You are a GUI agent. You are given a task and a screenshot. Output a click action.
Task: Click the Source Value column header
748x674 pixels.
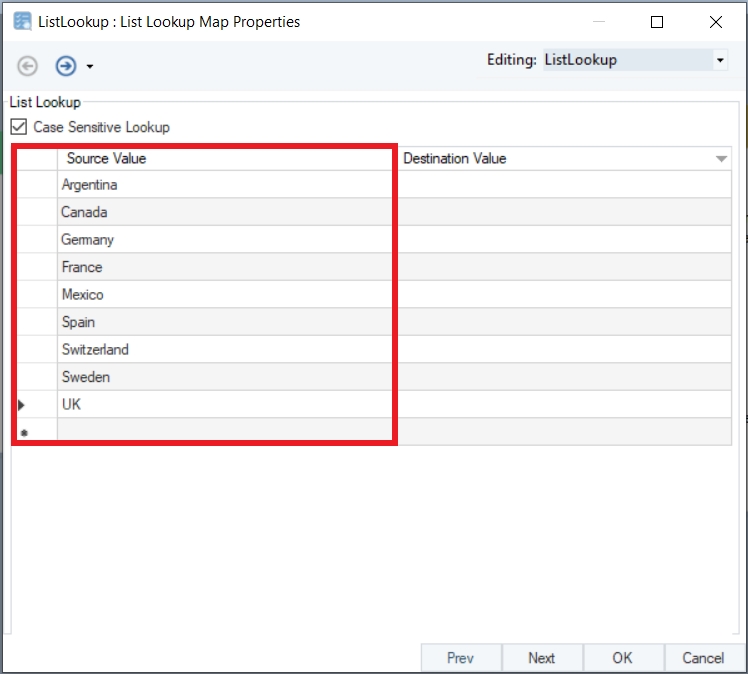point(225,158)
